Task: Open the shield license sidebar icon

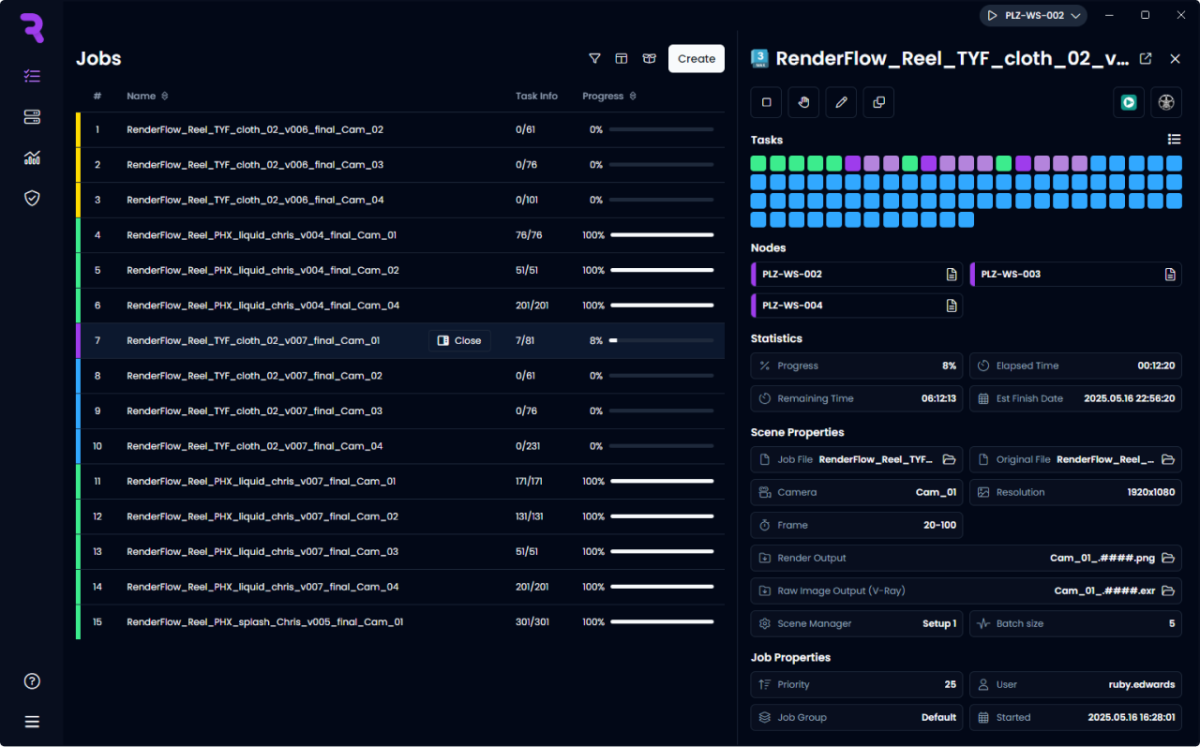Action: [32, 198]
